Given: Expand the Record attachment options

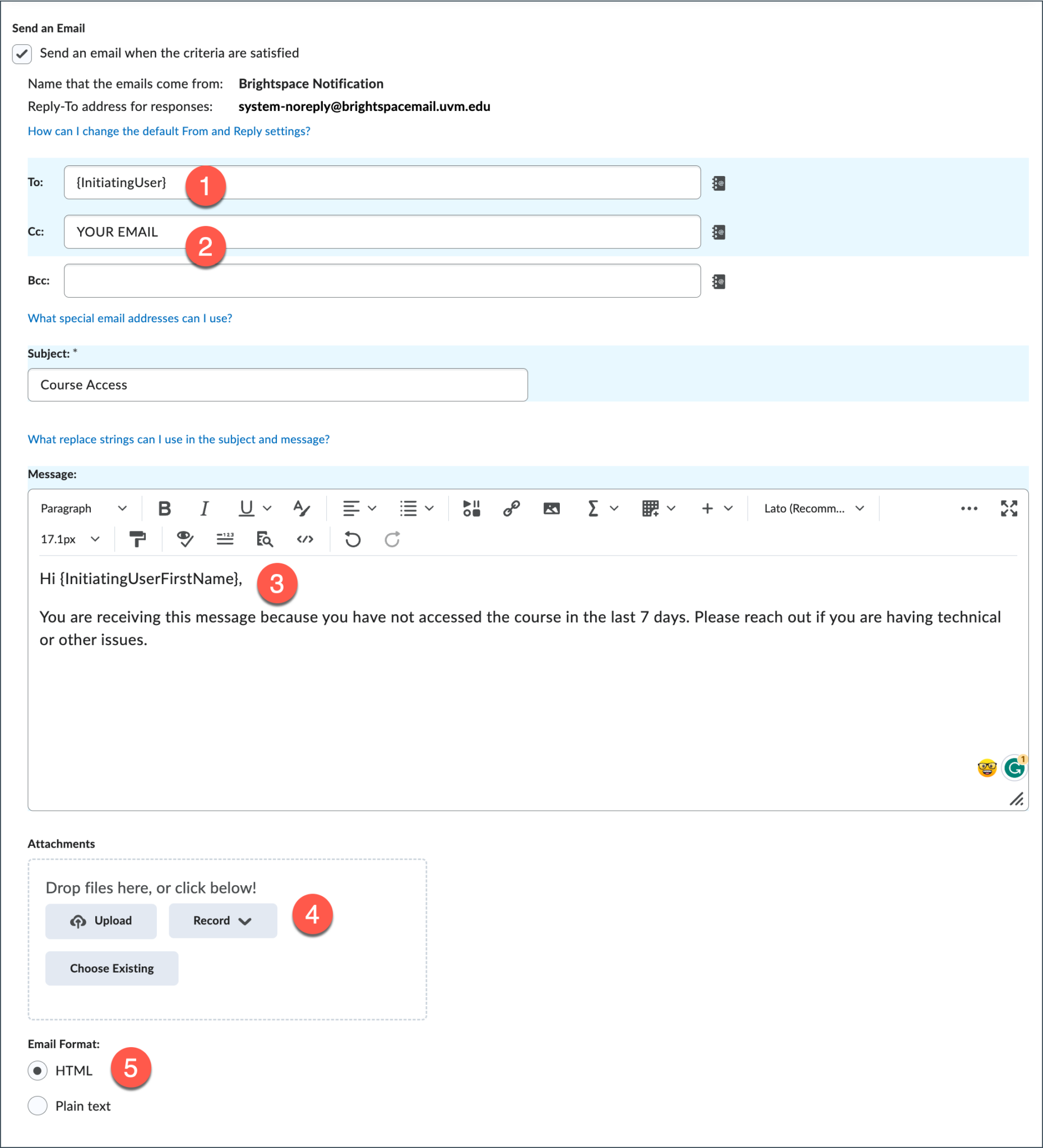Looking at the screenshot, I should 222,920.
